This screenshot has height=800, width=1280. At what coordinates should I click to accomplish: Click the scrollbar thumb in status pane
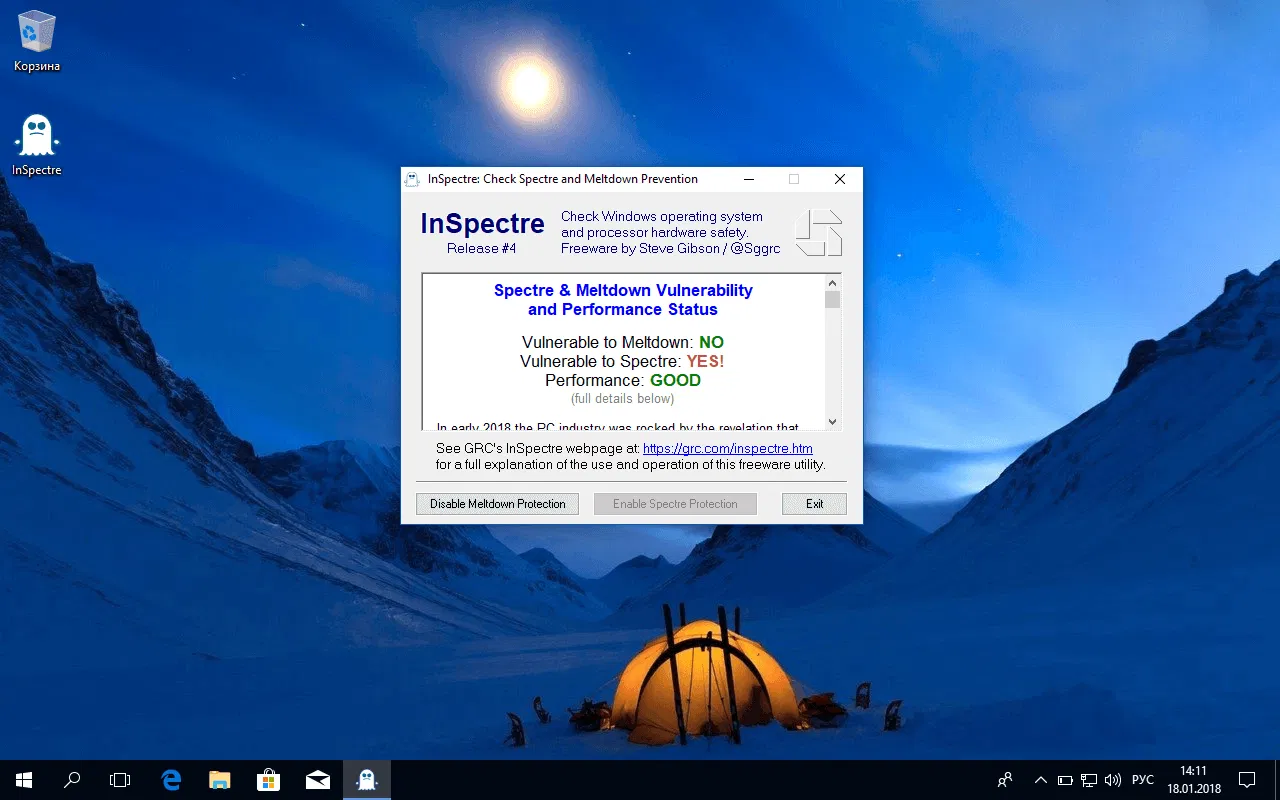point(833,299)
